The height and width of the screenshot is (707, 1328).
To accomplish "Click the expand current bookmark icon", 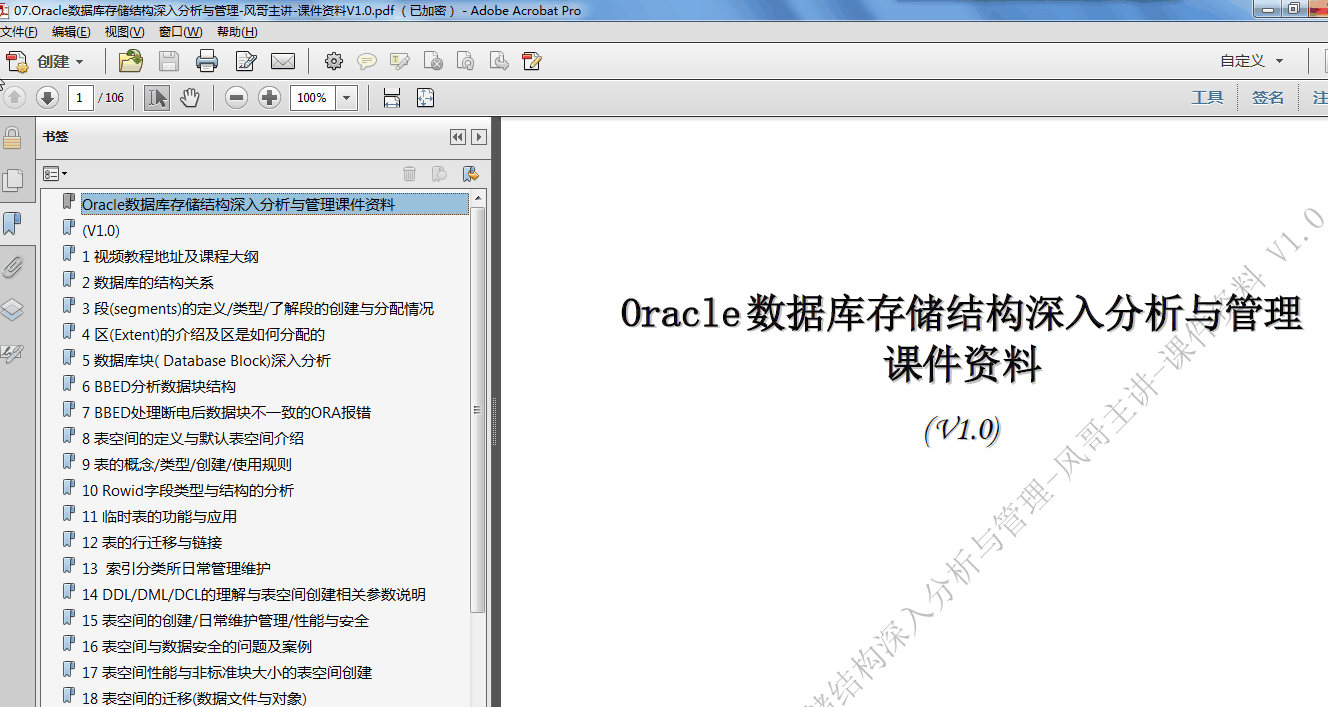I will click(x=470, y=173).
